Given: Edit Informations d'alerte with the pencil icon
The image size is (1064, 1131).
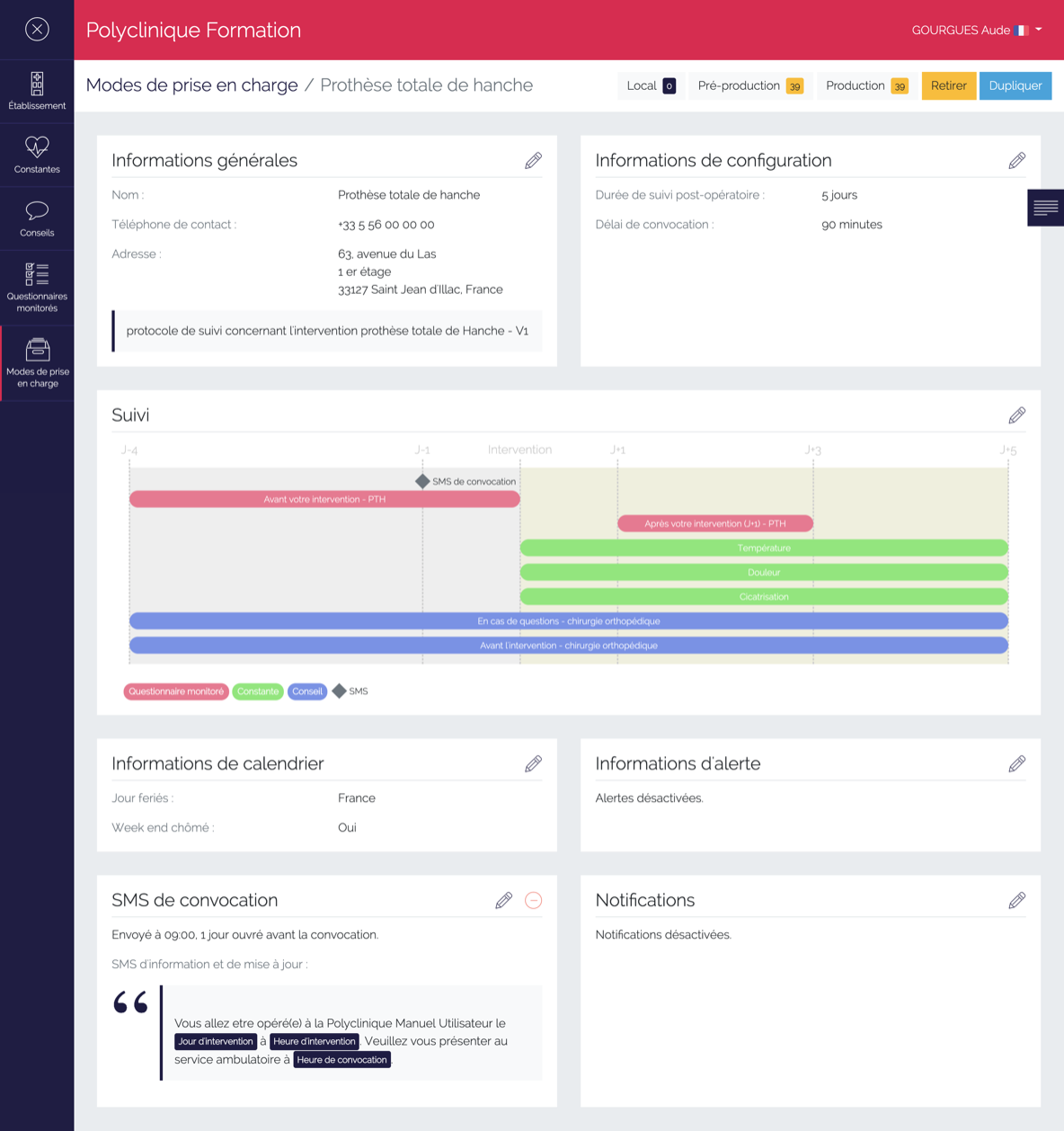Looking at the screenshot, I should tap(1016, 764).
